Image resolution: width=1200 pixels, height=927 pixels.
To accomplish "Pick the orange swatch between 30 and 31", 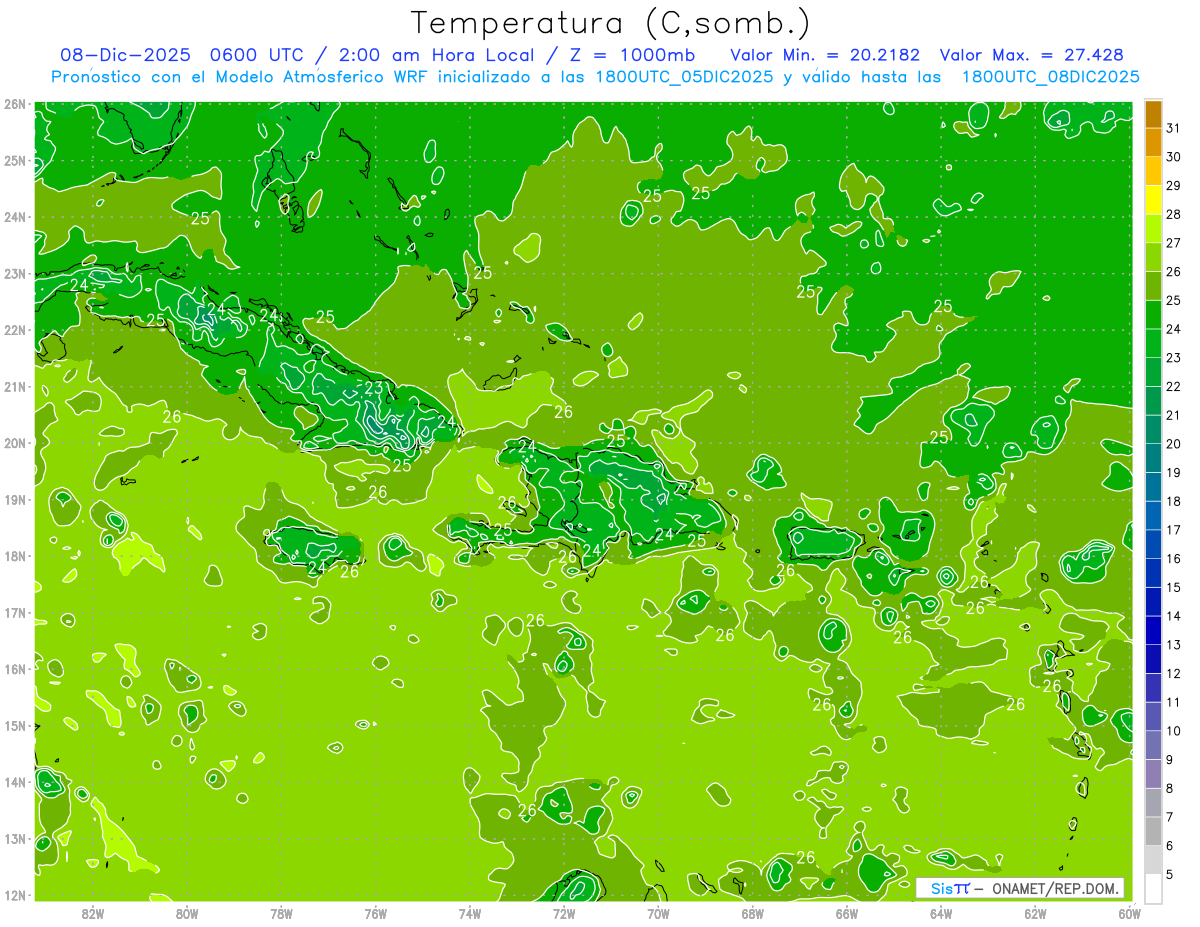I will coord(1153,142).
